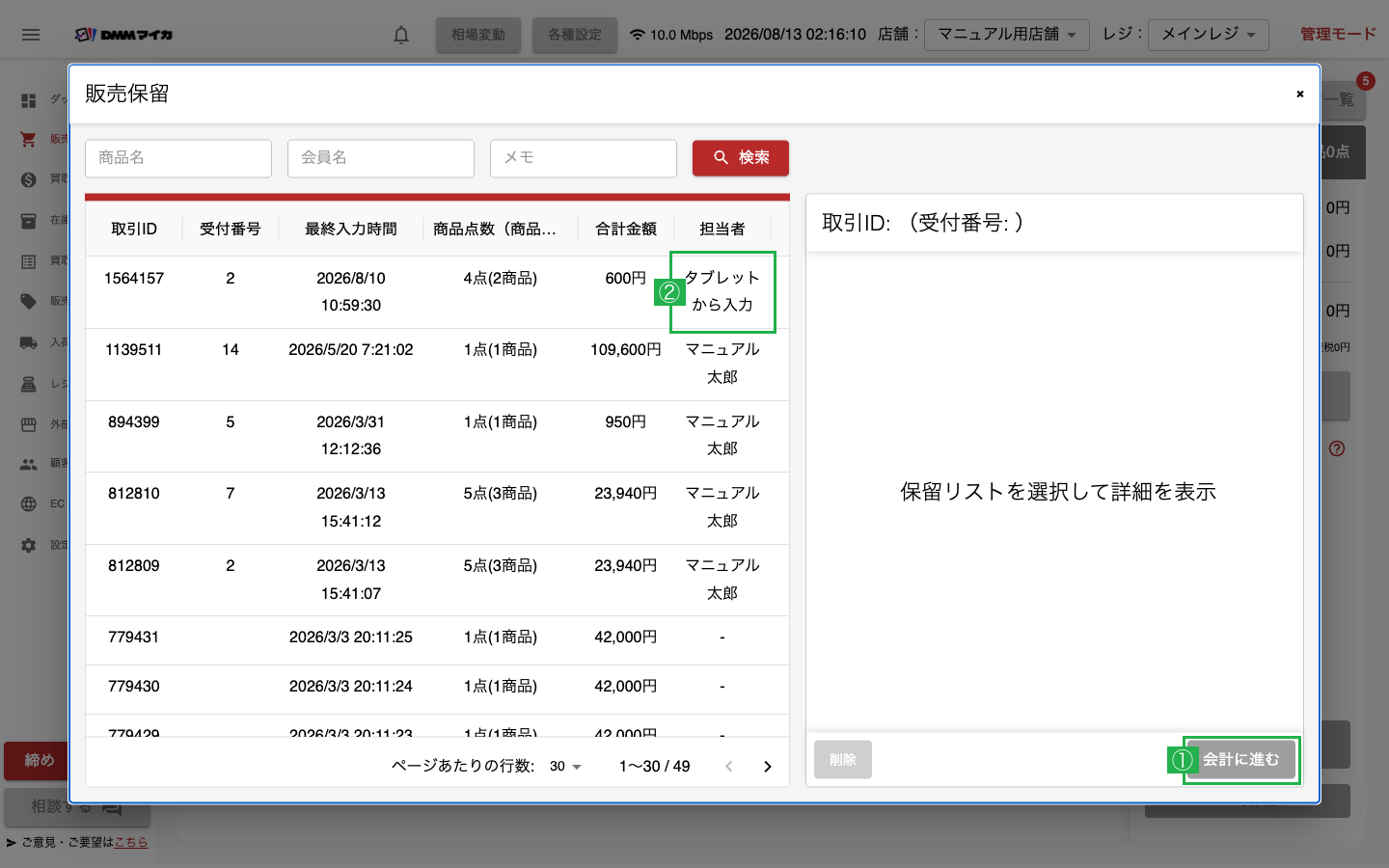Click the red help question mark icon

coord(1337,448)
